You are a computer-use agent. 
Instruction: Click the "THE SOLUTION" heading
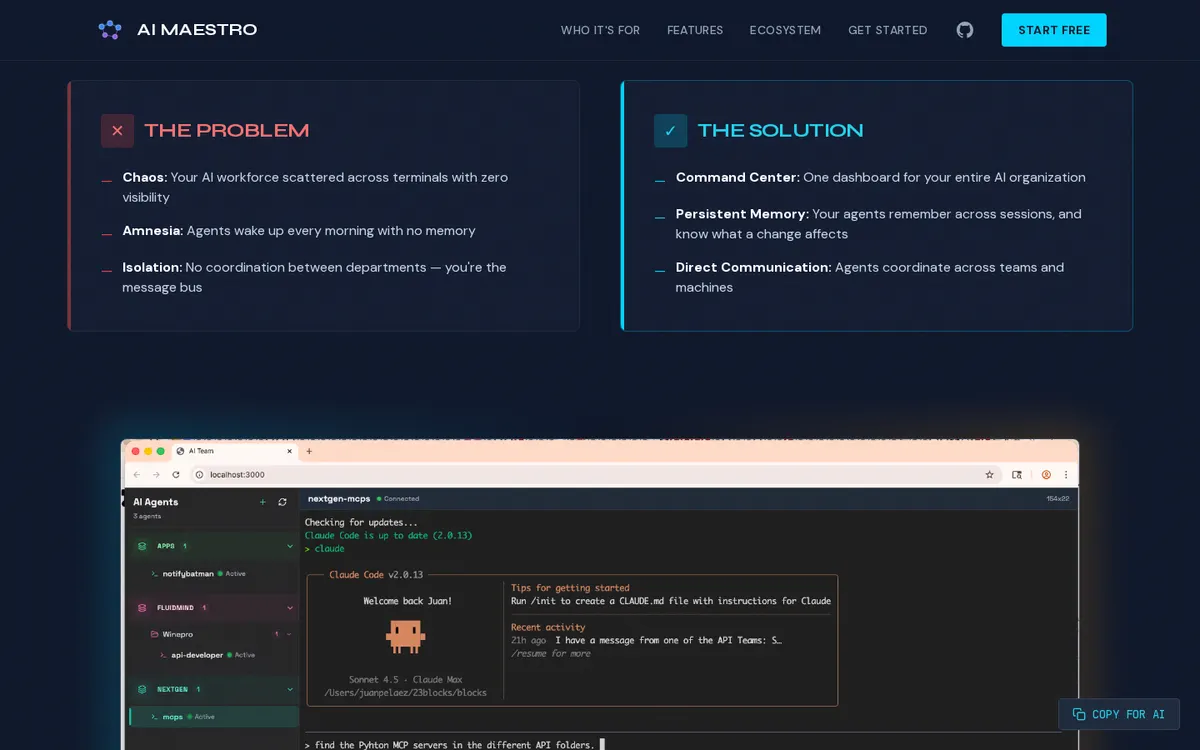(780, 131)
